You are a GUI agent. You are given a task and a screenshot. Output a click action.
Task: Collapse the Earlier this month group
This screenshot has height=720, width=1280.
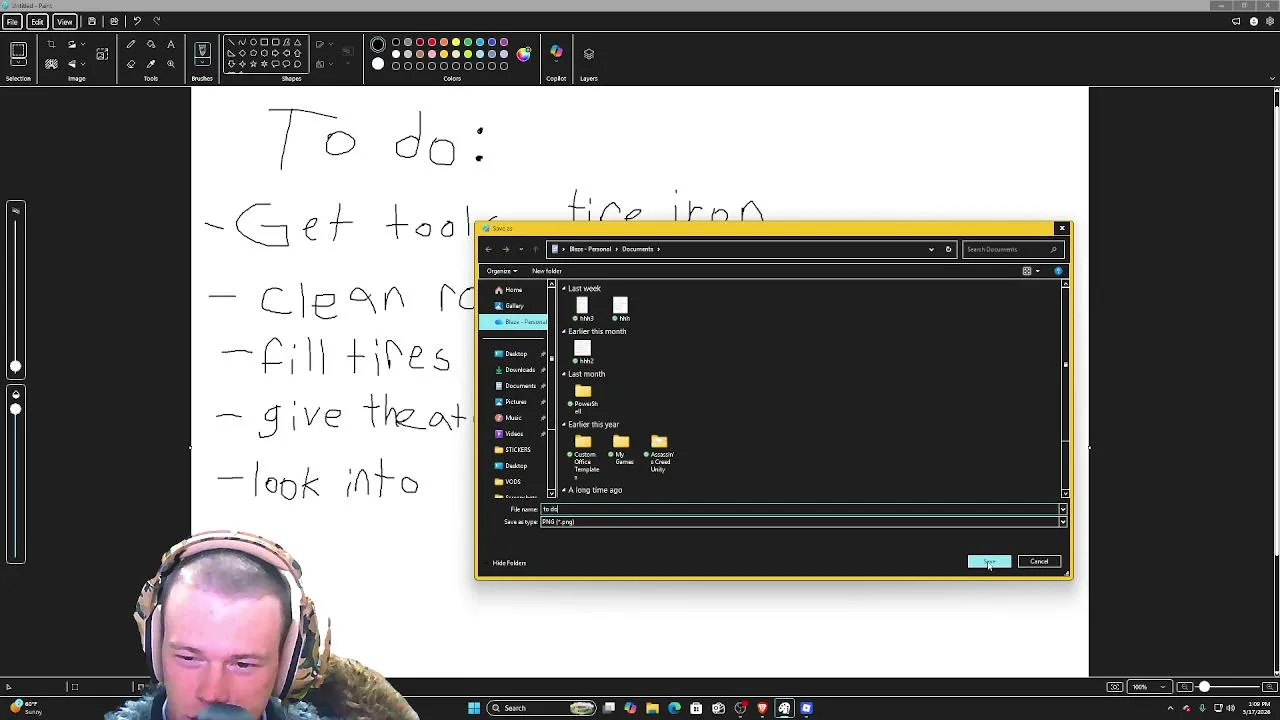click(x=563, y=332)
